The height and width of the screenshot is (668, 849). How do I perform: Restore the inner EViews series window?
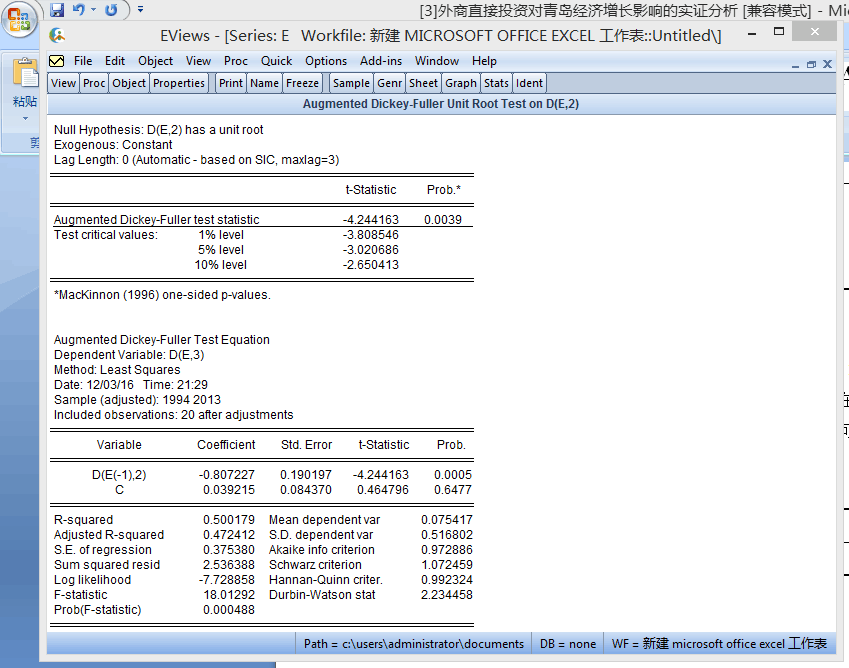[811, 64]
